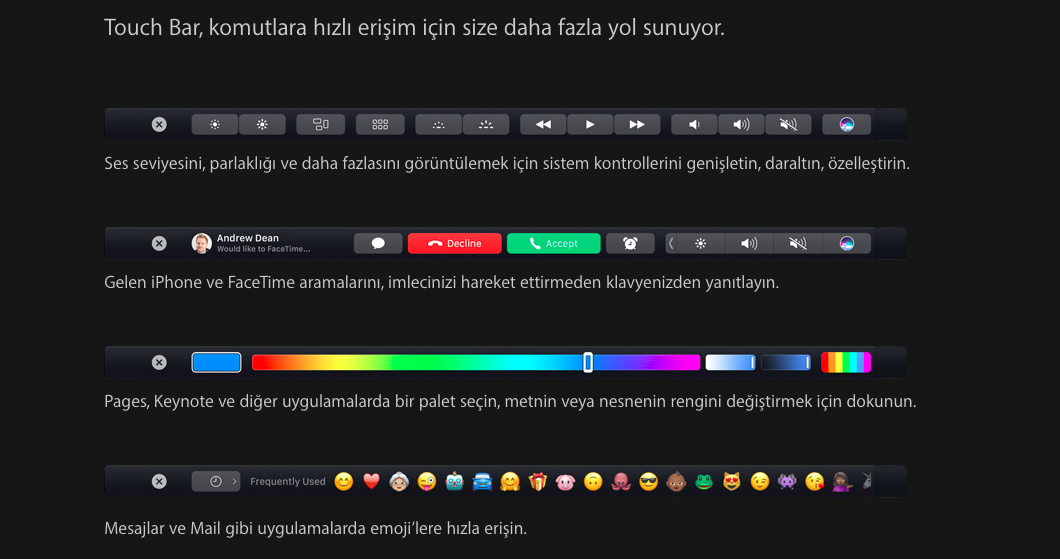Viewport: 1060px width, 559px height.
Task: Insert the heart-eyes cat emoji
Action: pos(731,481)
